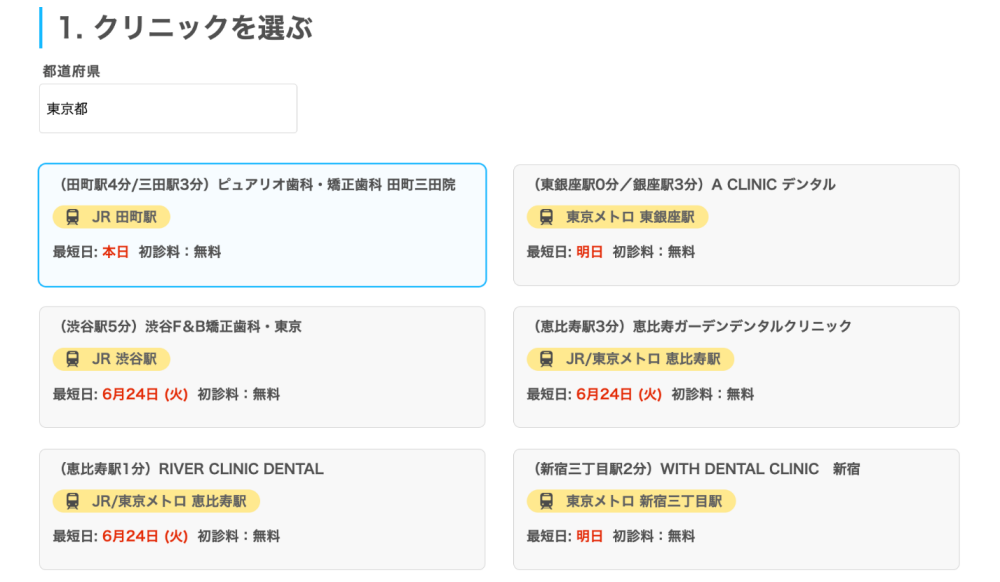Screen dimensions: 1000x582
Task: Click train icon in 恵比寿ガーデンデンタルクリニック card
Action: (x=547, y=359)
